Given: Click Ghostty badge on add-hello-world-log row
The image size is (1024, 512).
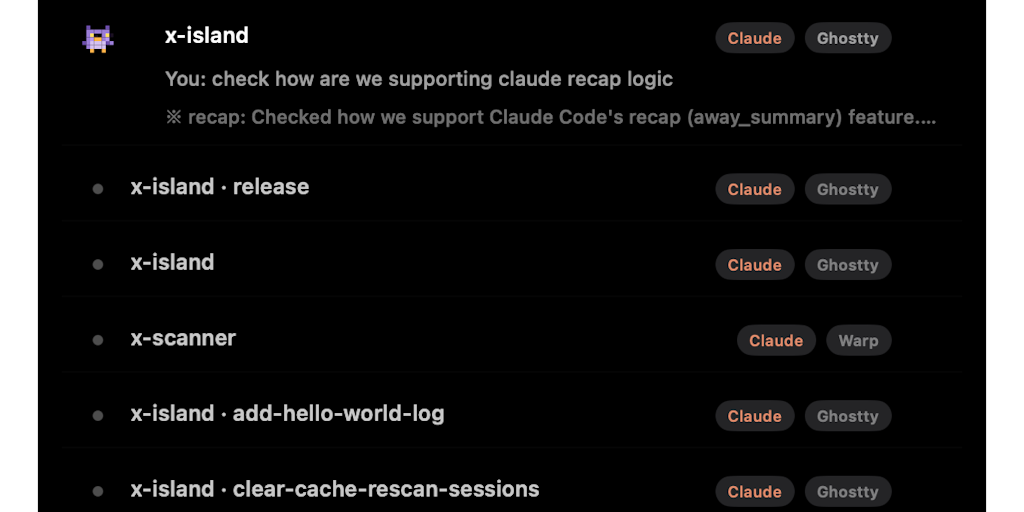Looking at the screenshot, I should point(847,416).
